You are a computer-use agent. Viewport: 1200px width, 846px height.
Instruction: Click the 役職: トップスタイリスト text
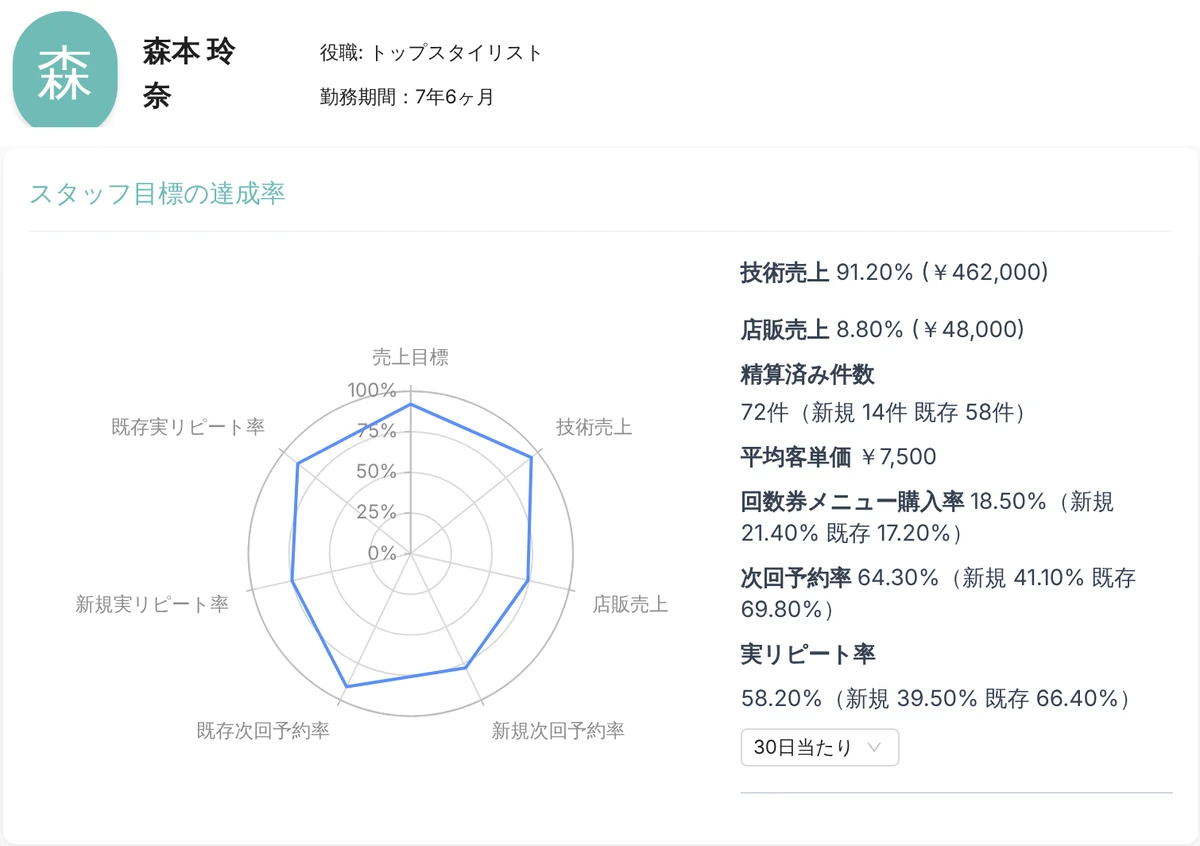(431, 53)
